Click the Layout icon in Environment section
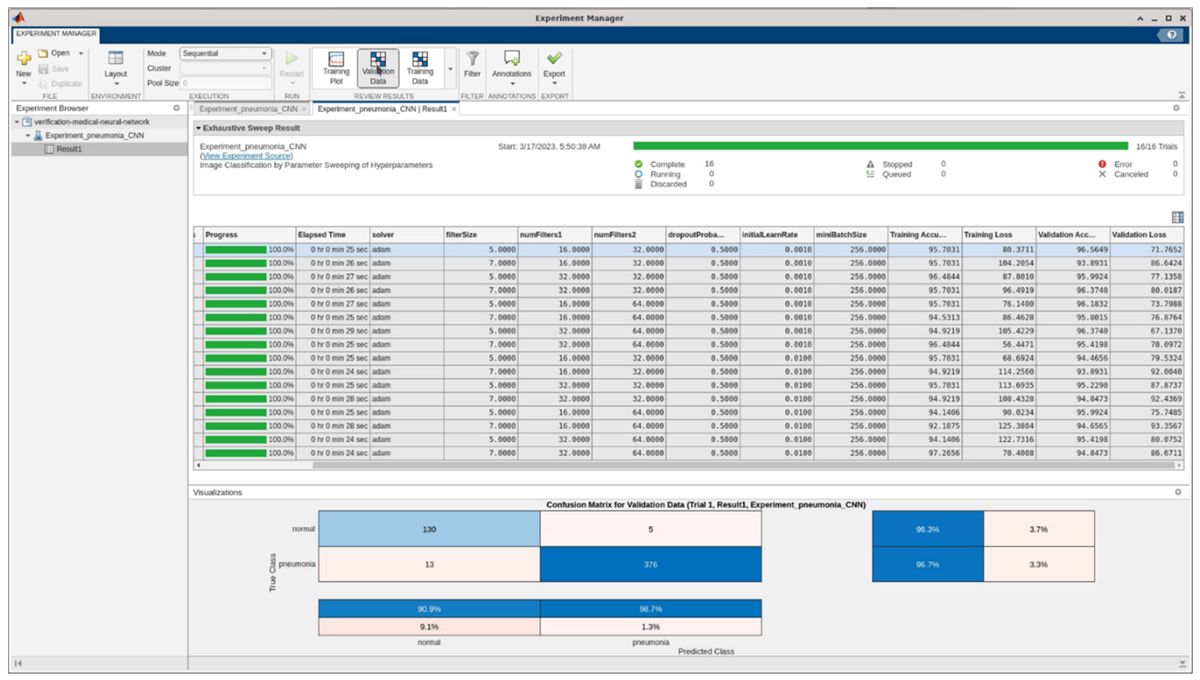Screen dimensions: 1200x680 click(x=116, y=62)
